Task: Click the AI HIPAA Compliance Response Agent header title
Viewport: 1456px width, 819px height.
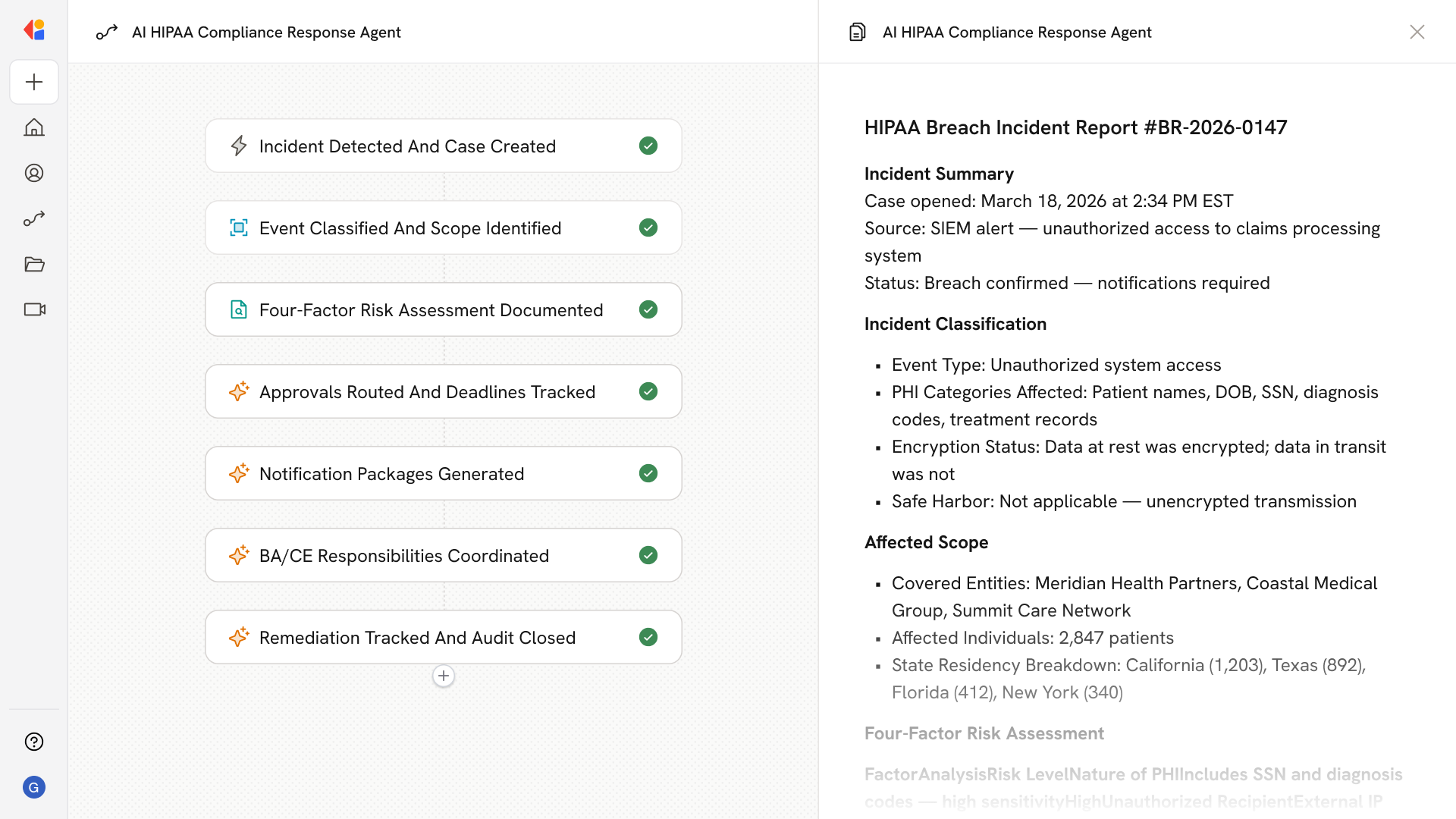Action: coord(266,32)
